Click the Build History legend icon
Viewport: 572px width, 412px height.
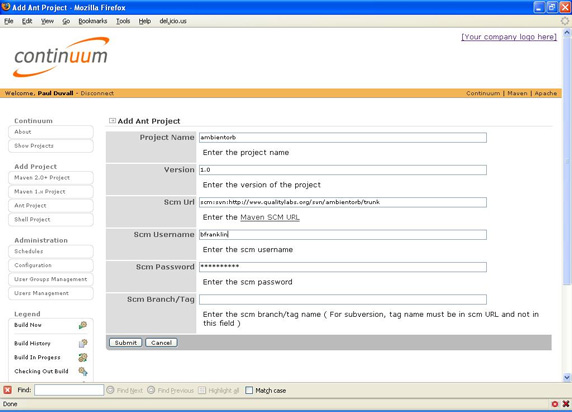pyautogui.click(x=83, y=343)
